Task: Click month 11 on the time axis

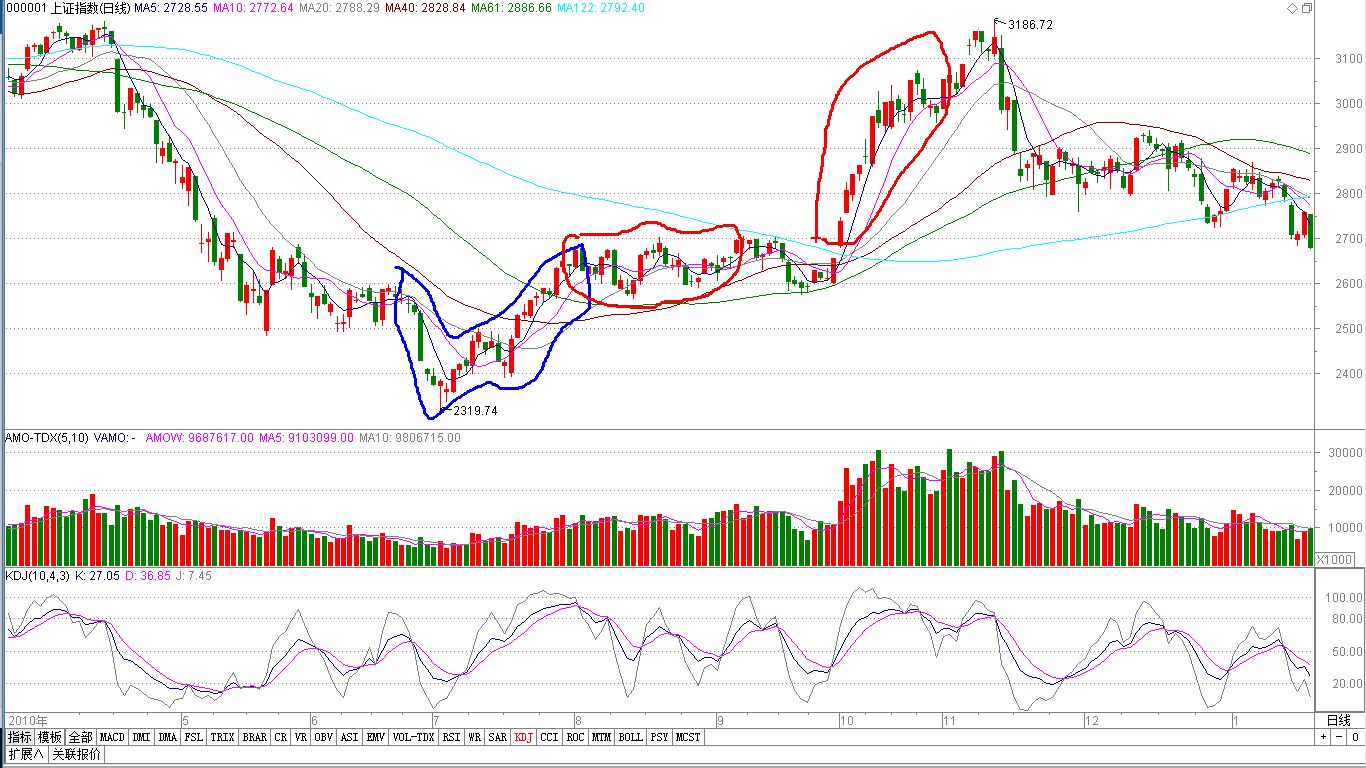Action: click(x=950, y=720)
